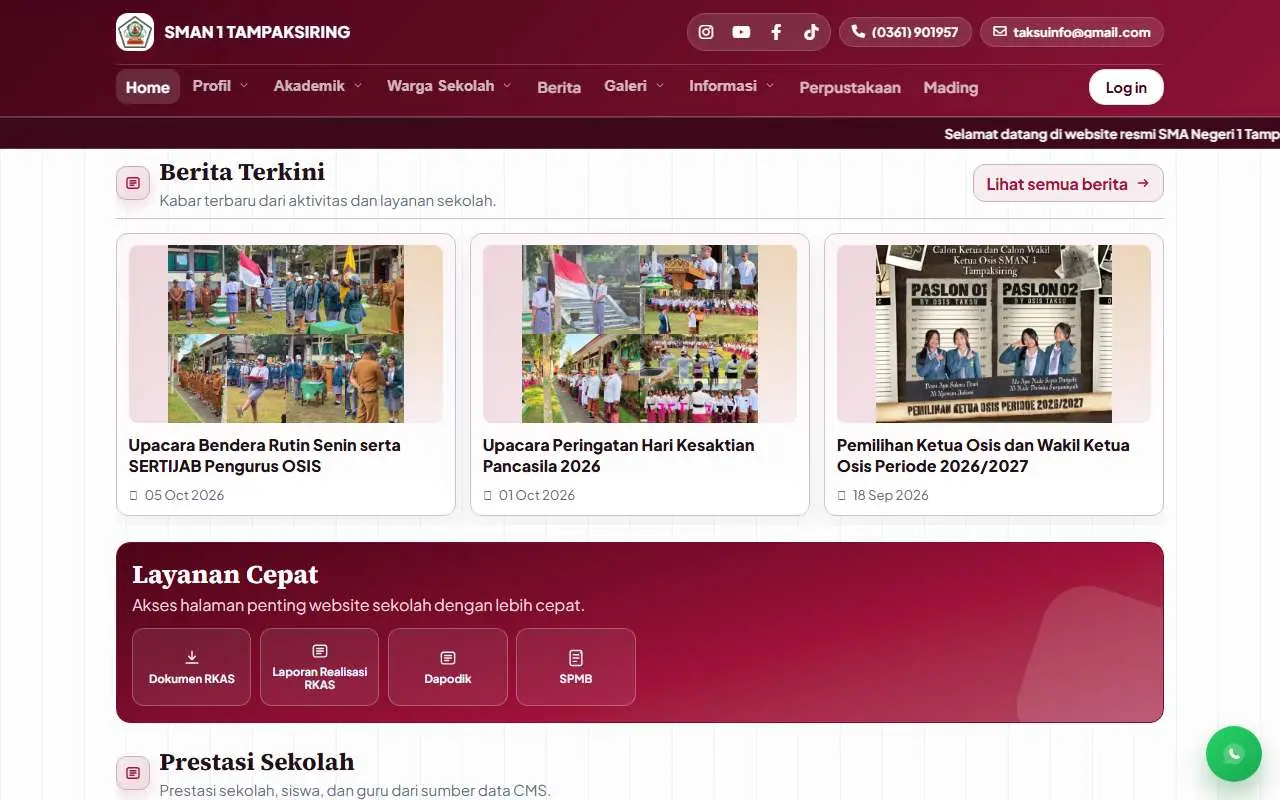
Task: Click the Dapodik document icon
Action: (448, 657)
